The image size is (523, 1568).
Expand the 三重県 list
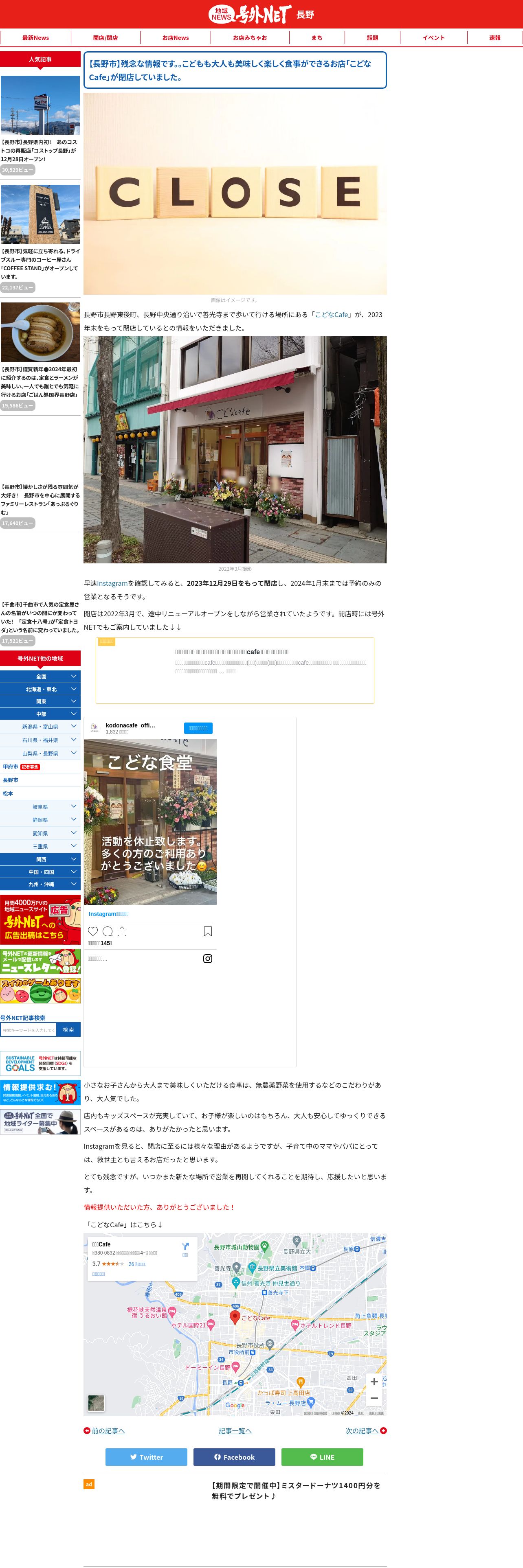pyautogui.click(x=40, y=846)
